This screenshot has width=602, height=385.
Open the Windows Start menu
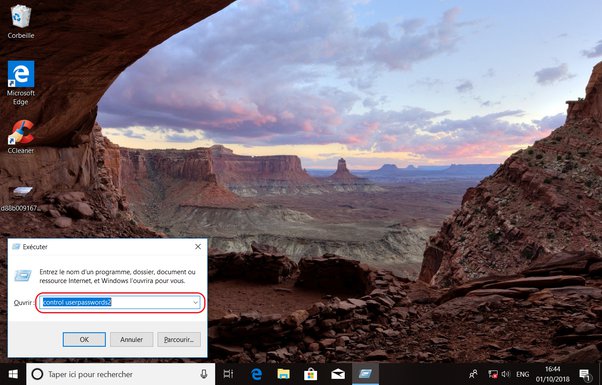[13, 374]
